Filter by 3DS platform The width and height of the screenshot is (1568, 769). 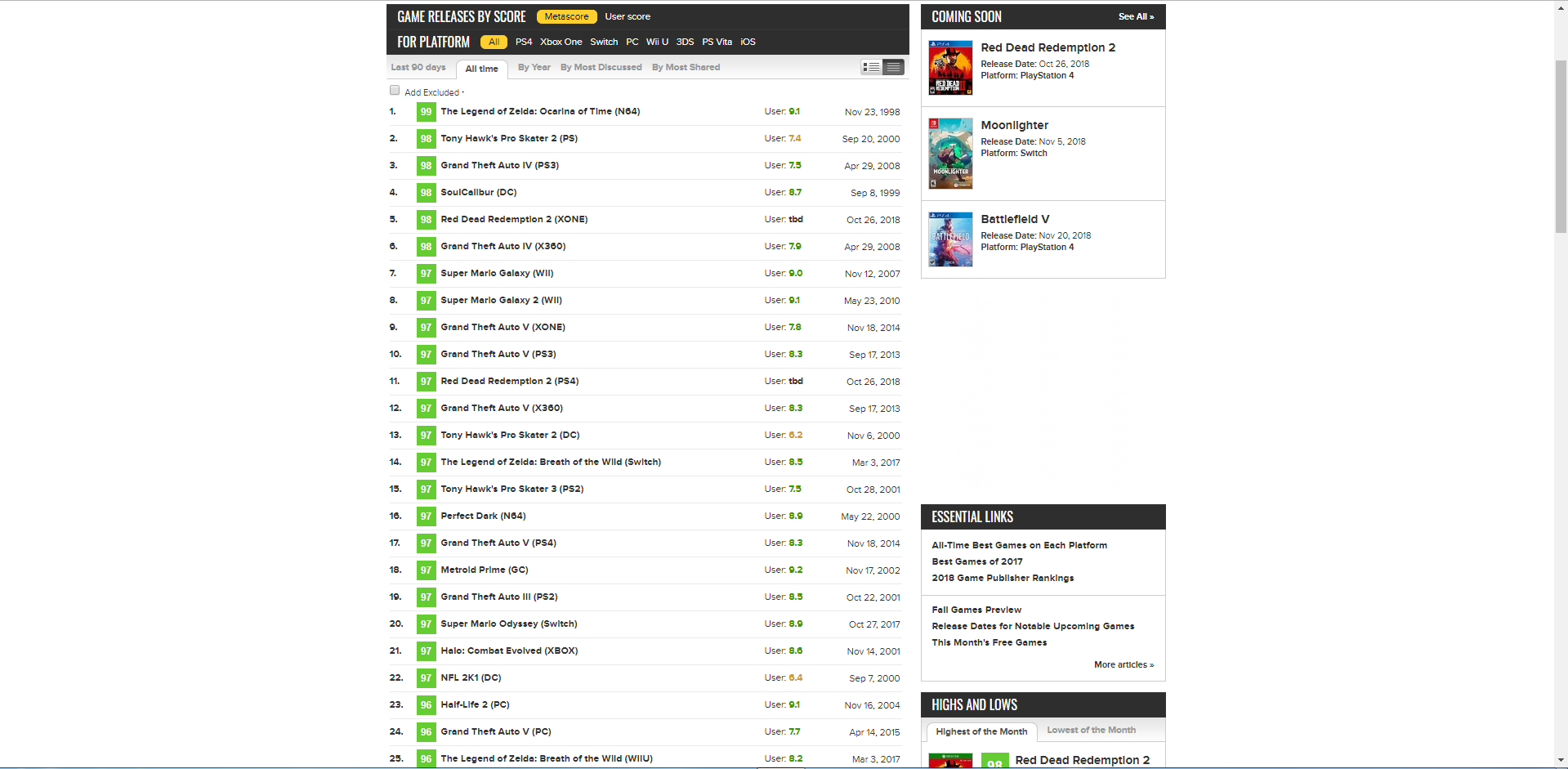[x=685, y=42]
